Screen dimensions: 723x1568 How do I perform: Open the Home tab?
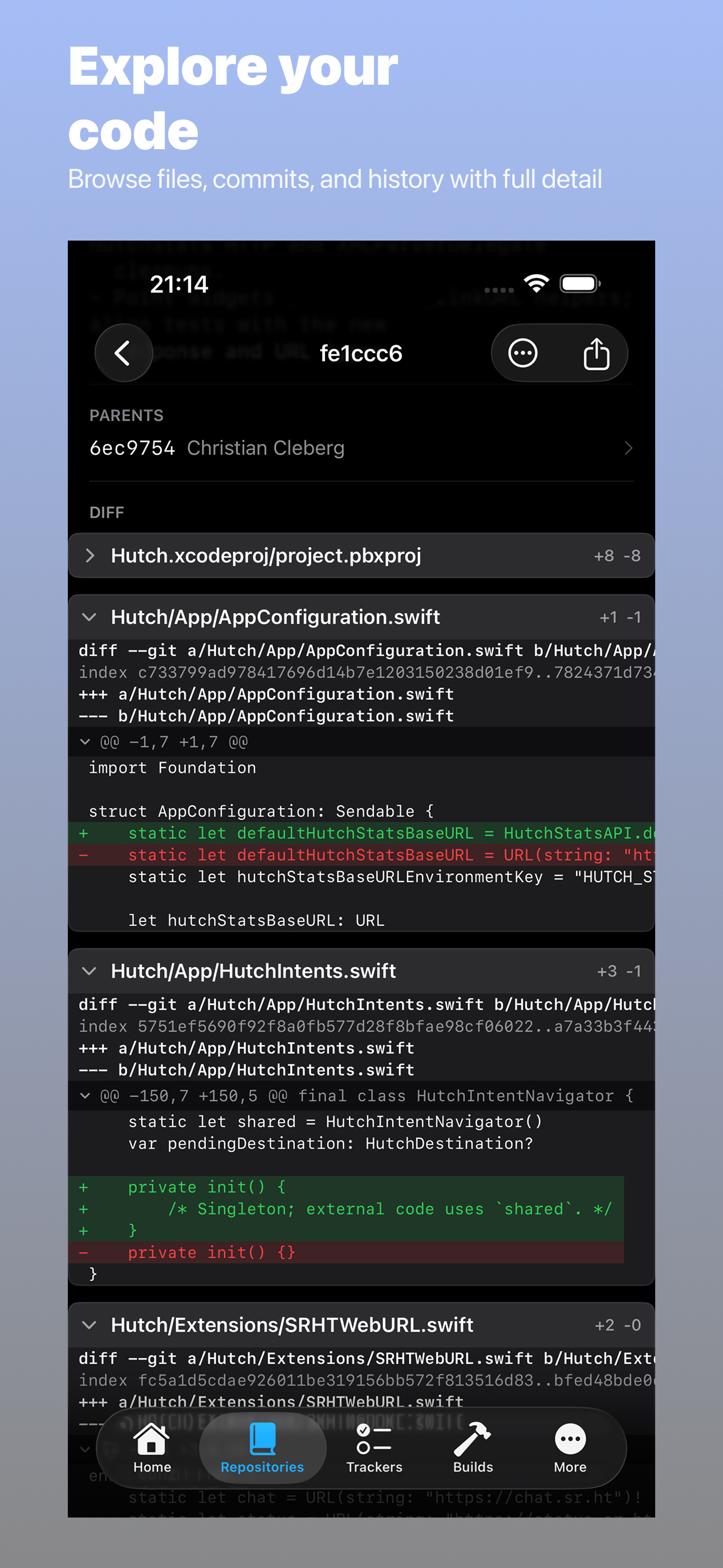pyautogui.click(x=152, y=1448)
